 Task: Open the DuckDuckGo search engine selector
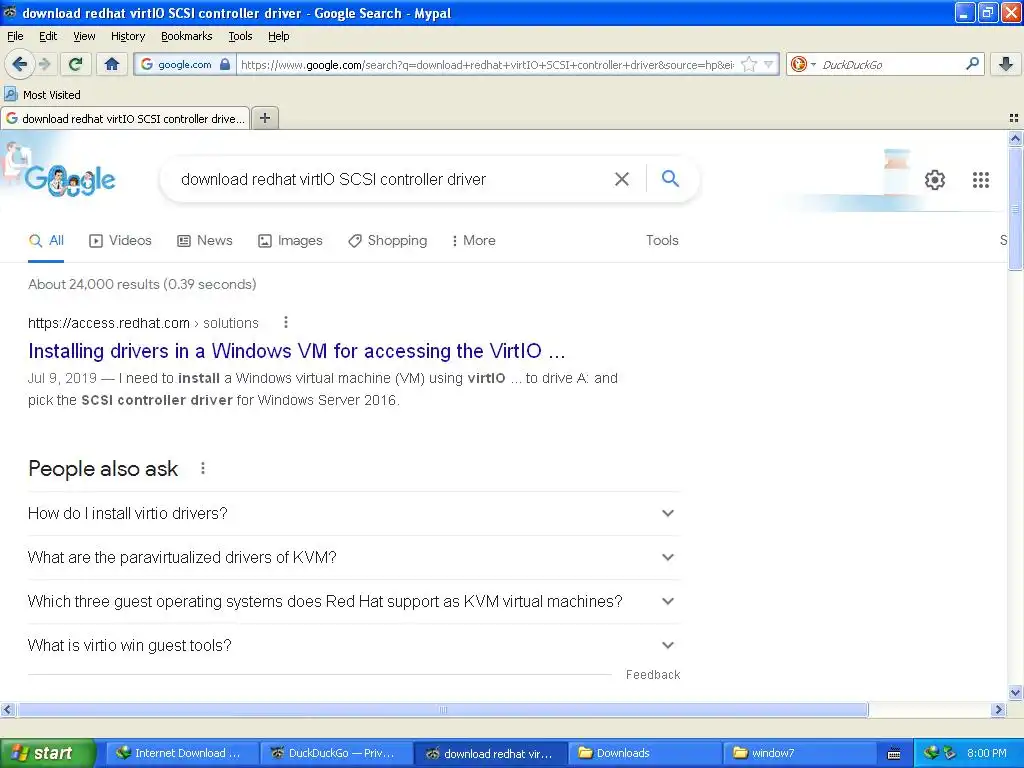pos(803,64)
